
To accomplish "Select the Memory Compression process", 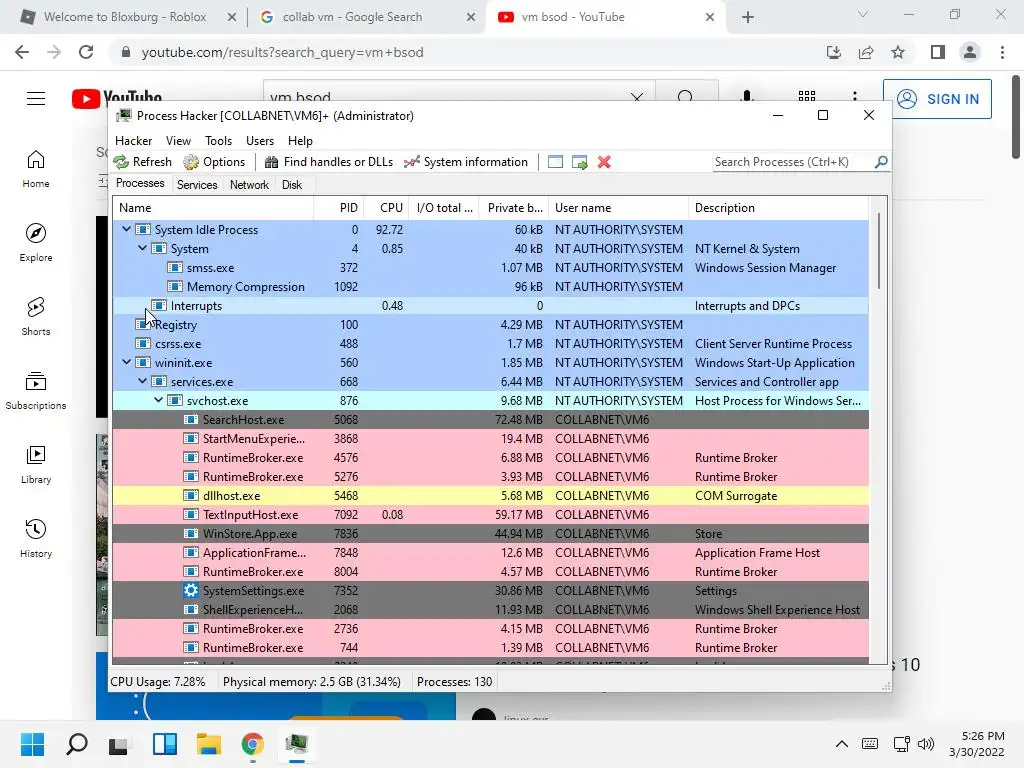I will (490, 287).
